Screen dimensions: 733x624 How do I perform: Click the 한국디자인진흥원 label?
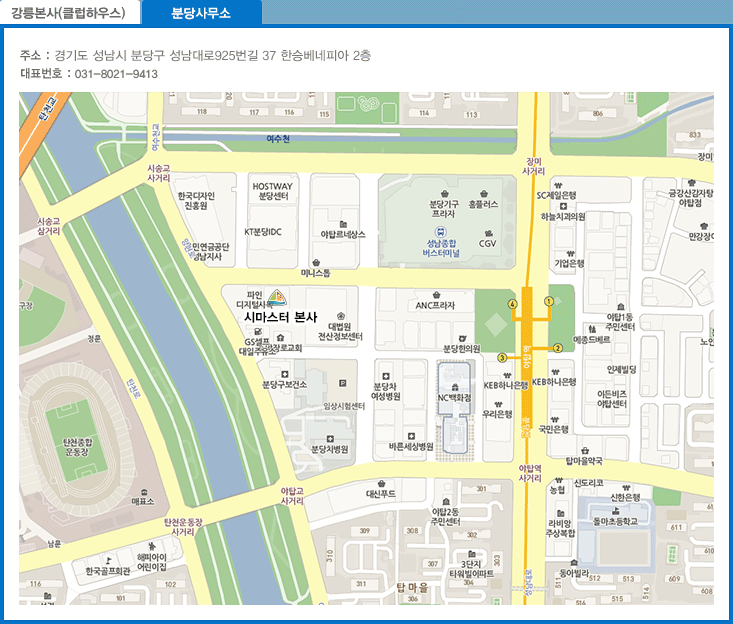point(196,201)
